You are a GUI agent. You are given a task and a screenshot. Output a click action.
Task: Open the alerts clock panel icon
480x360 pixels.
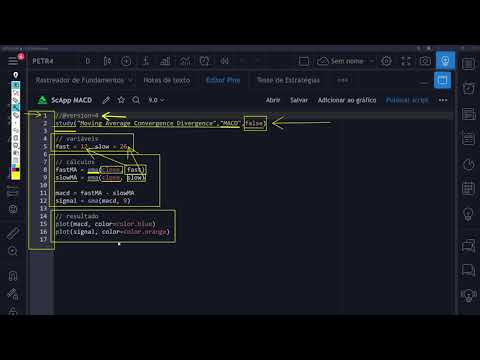pyautogui.click(x=468, y=88)
